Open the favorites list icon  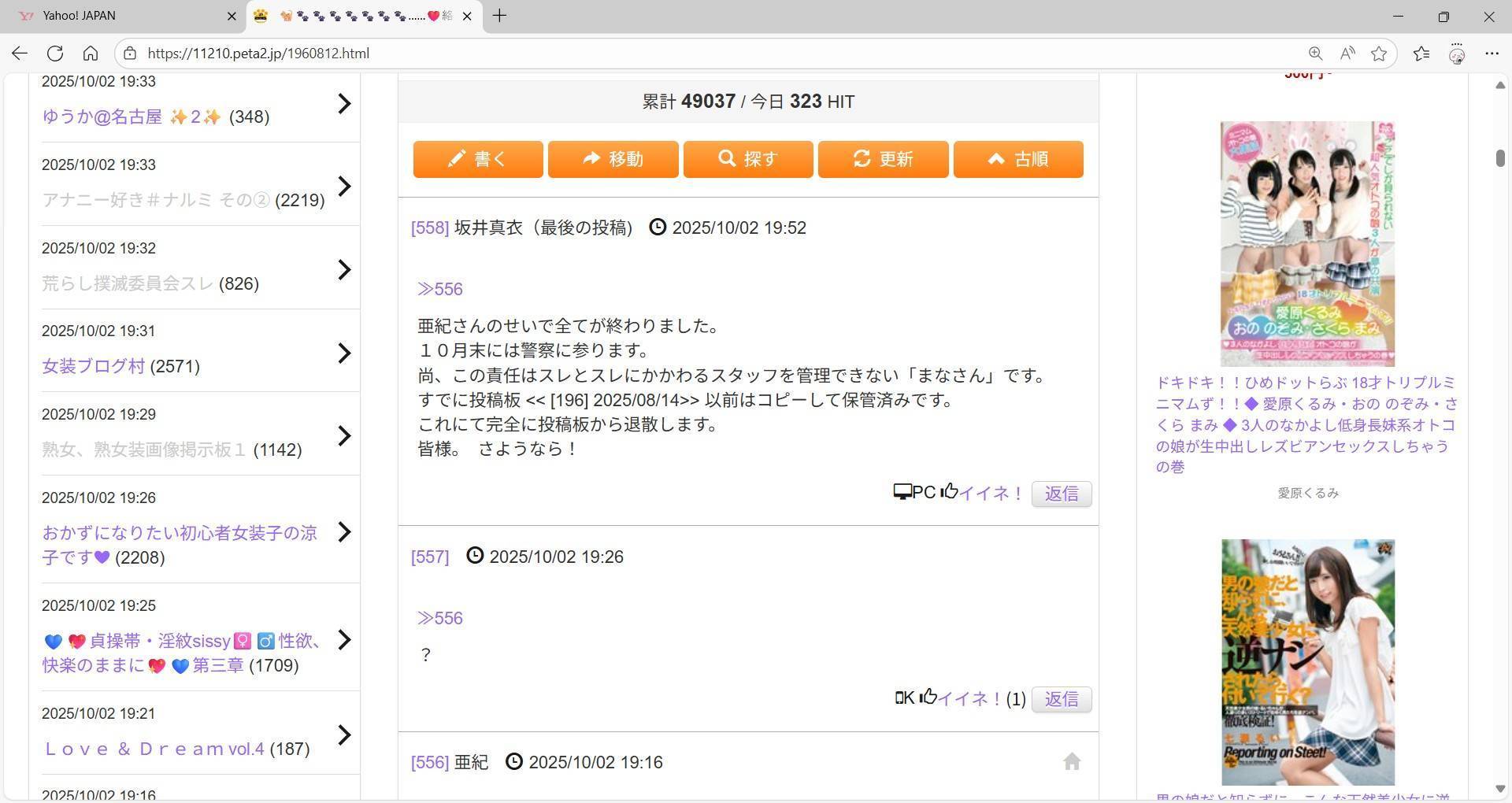point(1421,54)
